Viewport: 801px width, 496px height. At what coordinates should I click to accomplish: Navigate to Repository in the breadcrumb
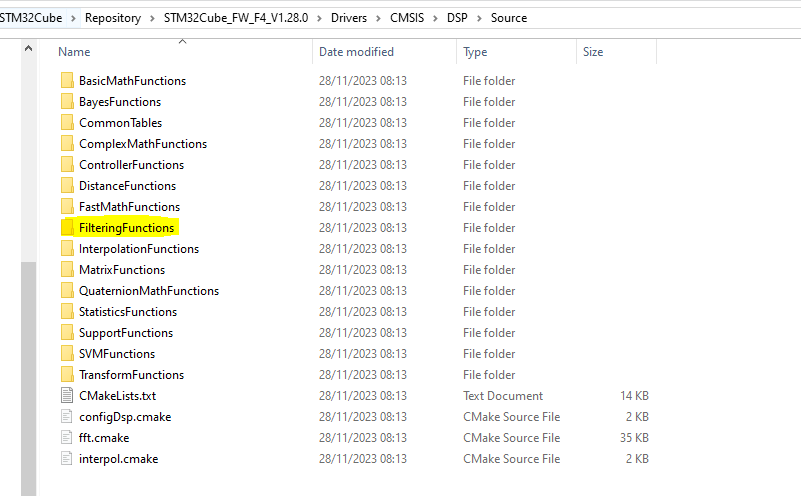(113, 18)
